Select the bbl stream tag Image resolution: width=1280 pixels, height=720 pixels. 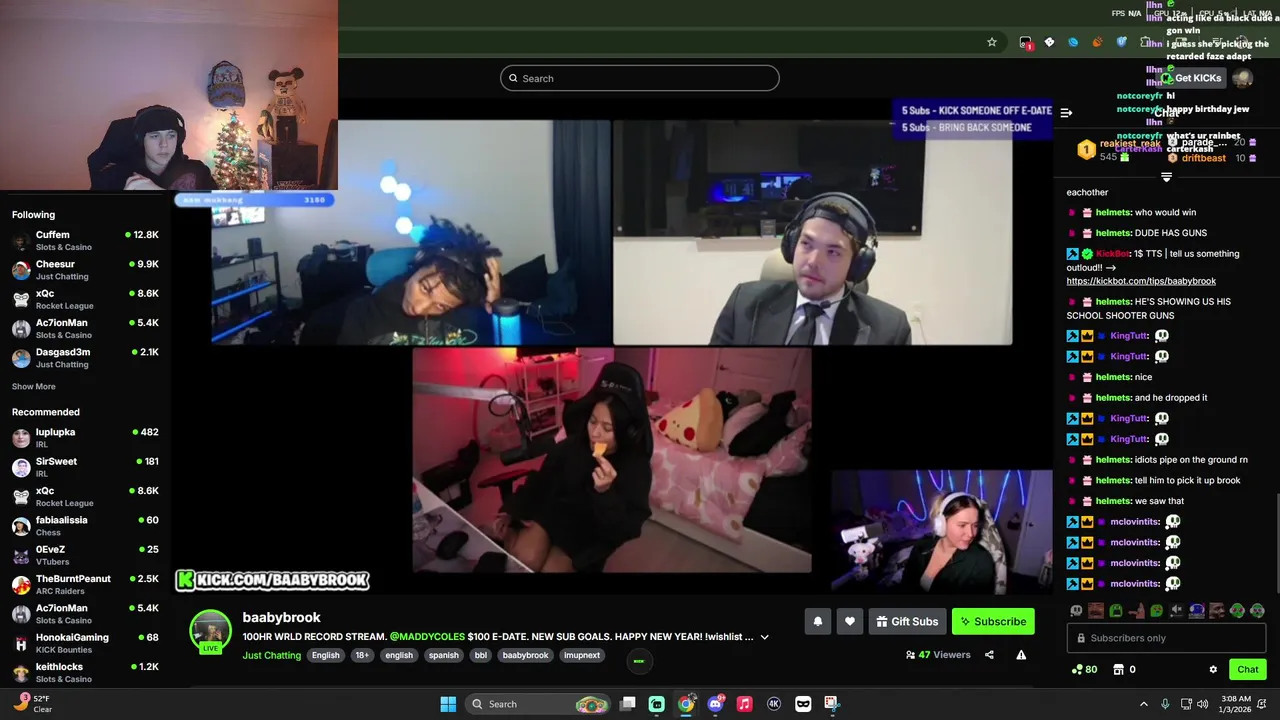(x=481, y=655)
